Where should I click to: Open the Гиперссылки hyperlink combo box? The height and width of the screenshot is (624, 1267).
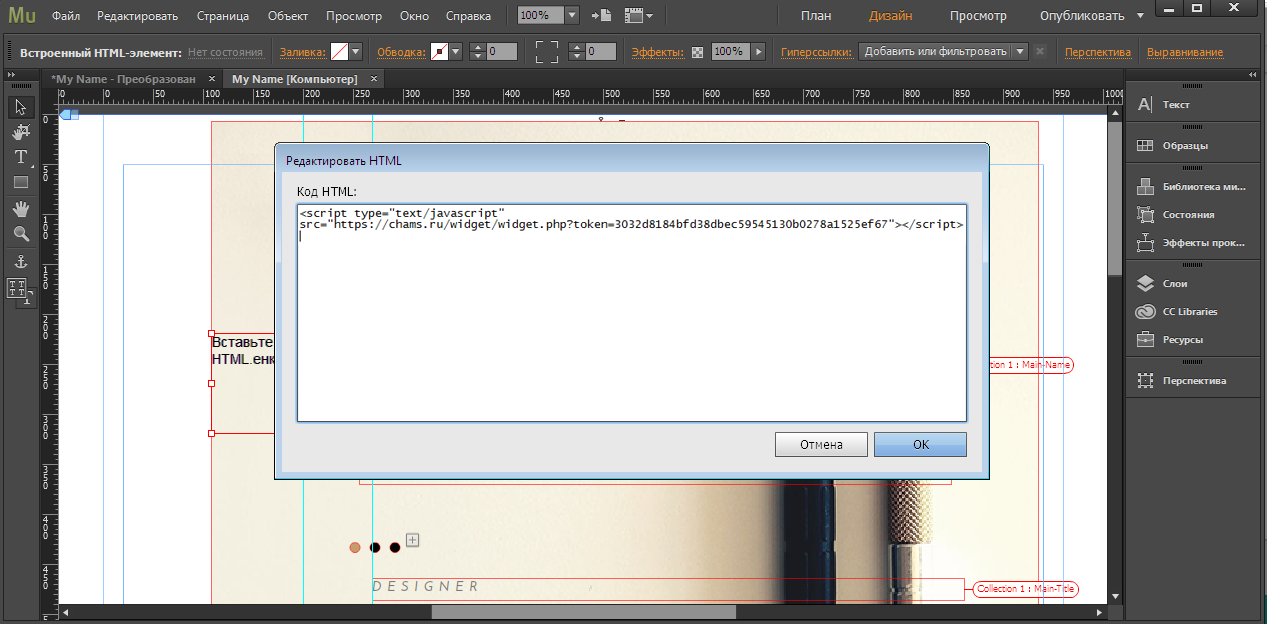(x=944, y=52)
